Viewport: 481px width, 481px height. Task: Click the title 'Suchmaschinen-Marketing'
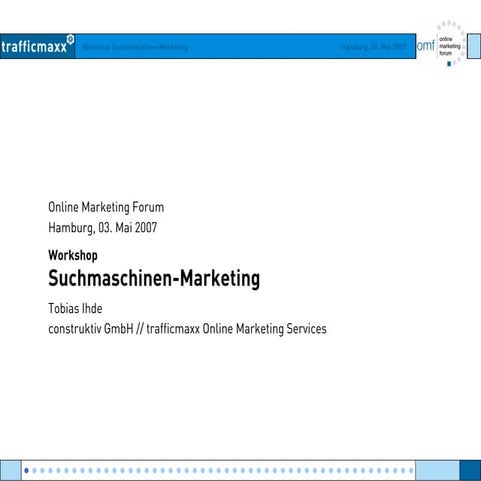pyautogui.click(x=154, y=279)
